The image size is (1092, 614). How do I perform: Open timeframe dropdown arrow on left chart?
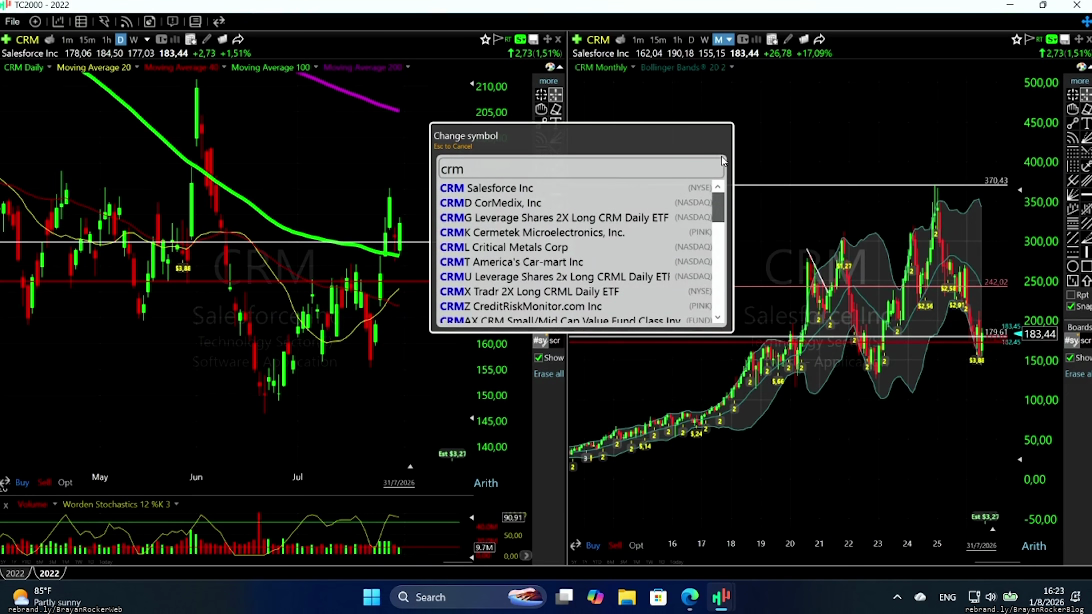[x=146, y=40]
